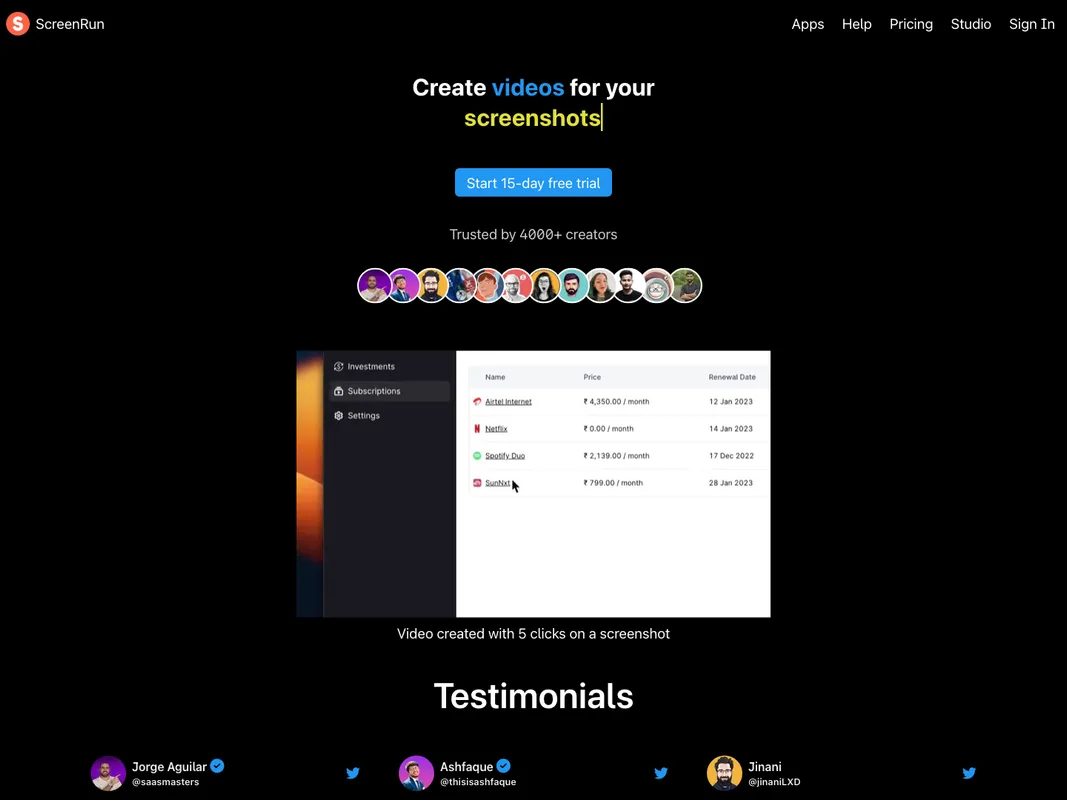Open the Help page from the top bar

(856, 23)
